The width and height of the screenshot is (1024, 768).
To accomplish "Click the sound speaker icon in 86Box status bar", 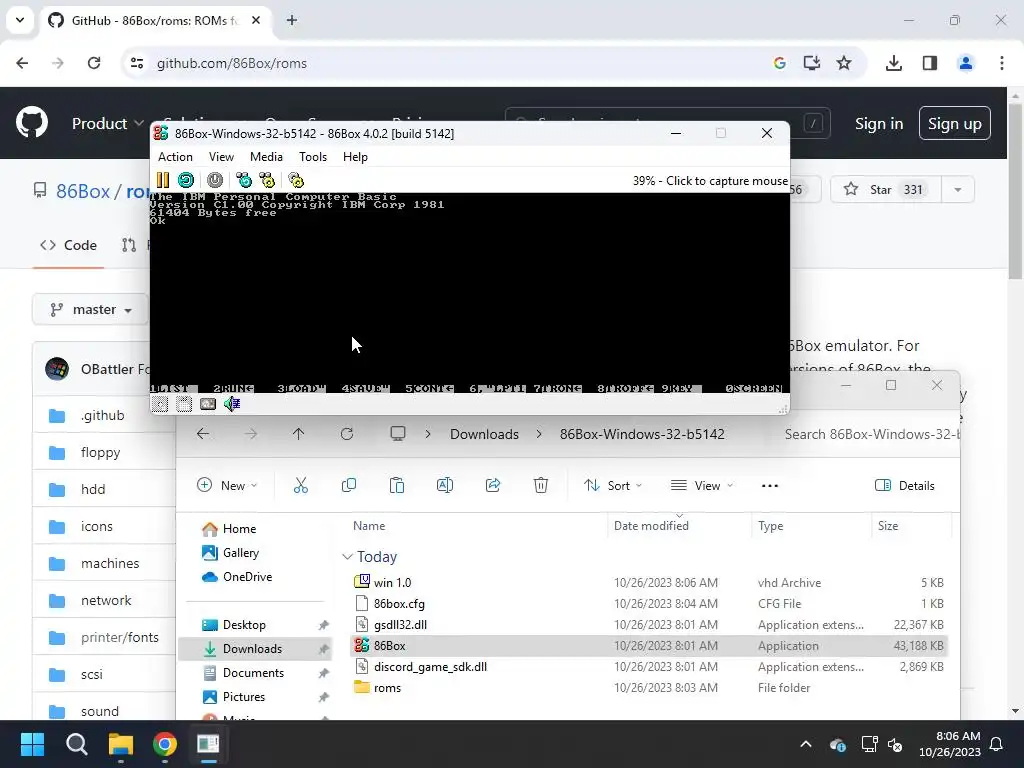I will (232, 404).
